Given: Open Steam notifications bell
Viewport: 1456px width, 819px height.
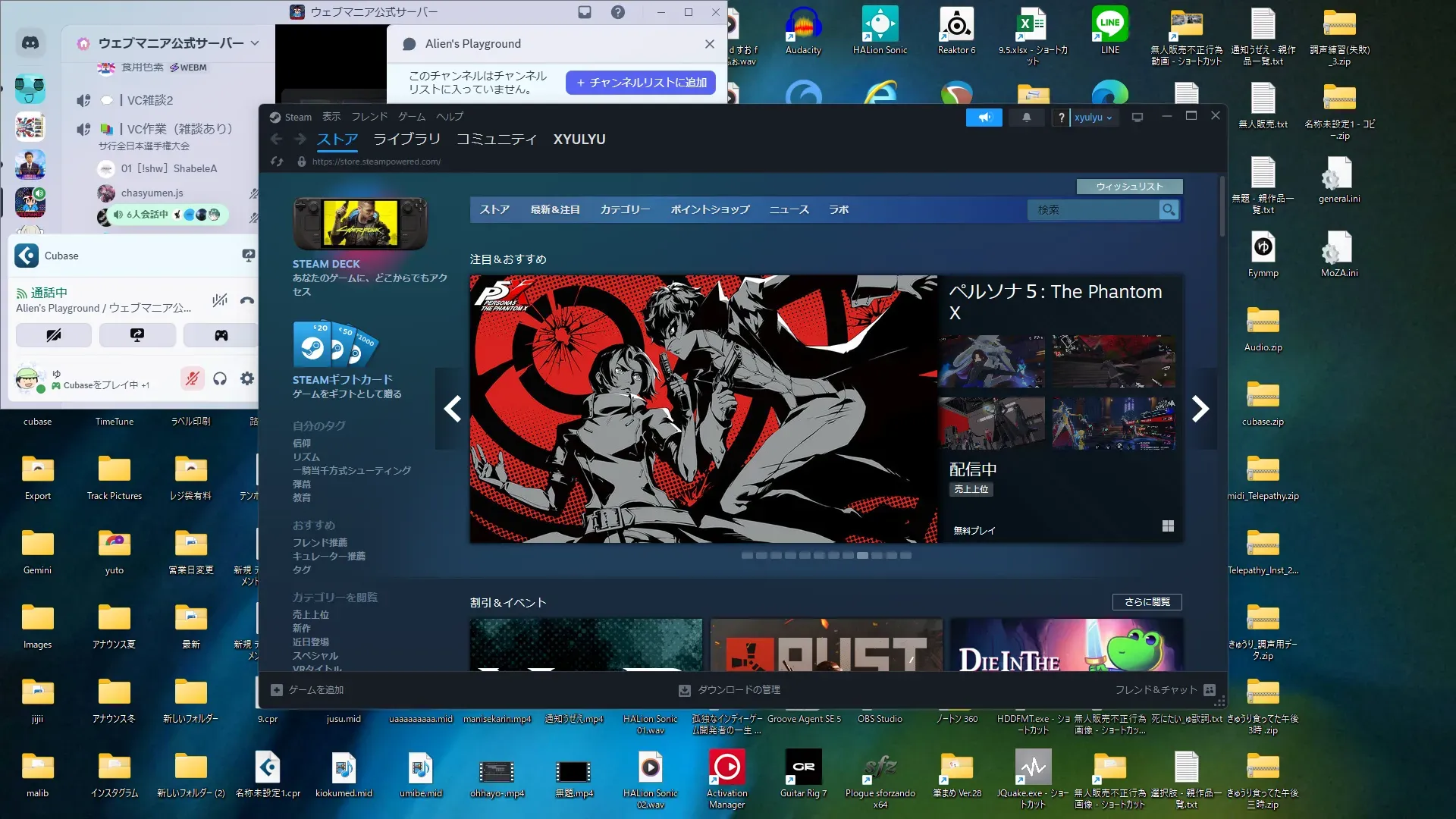Looking at the screenshot, I should point(1026,118).
